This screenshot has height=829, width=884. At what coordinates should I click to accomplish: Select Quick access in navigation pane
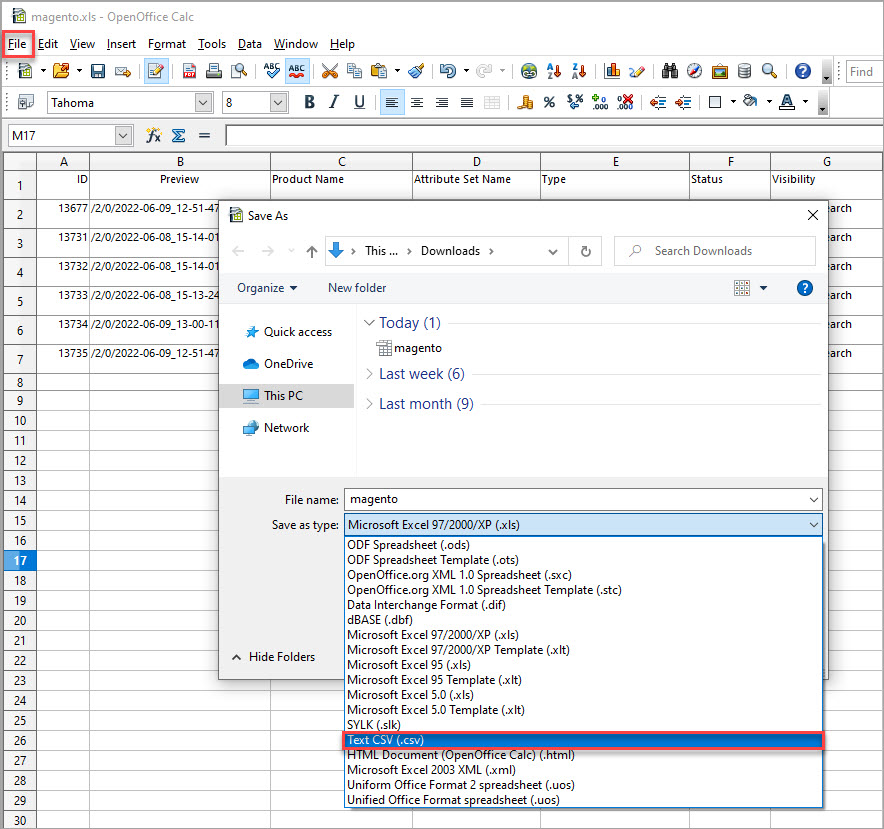(x=290, y=332)
